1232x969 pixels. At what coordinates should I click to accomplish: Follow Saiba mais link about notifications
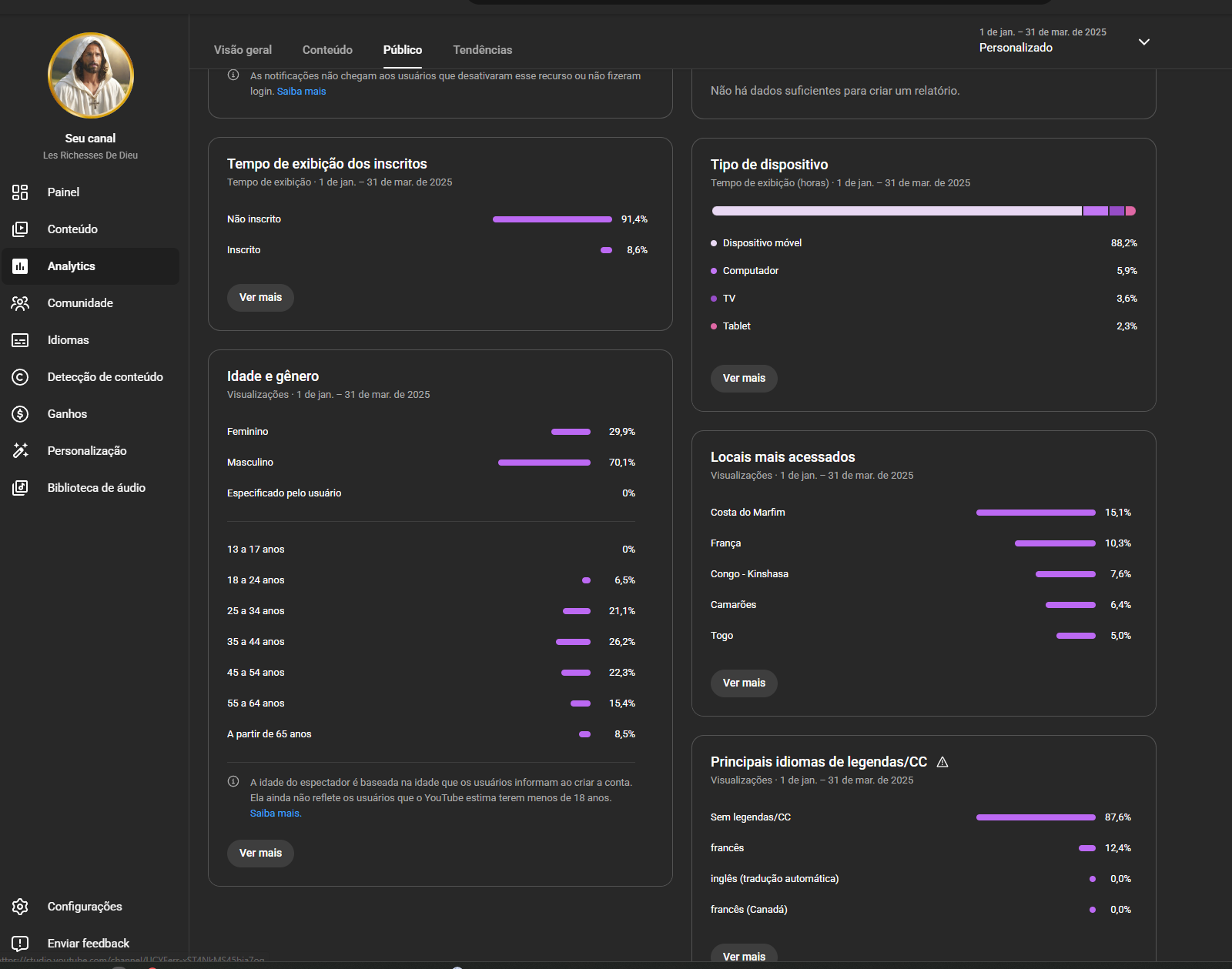[301, 92]
